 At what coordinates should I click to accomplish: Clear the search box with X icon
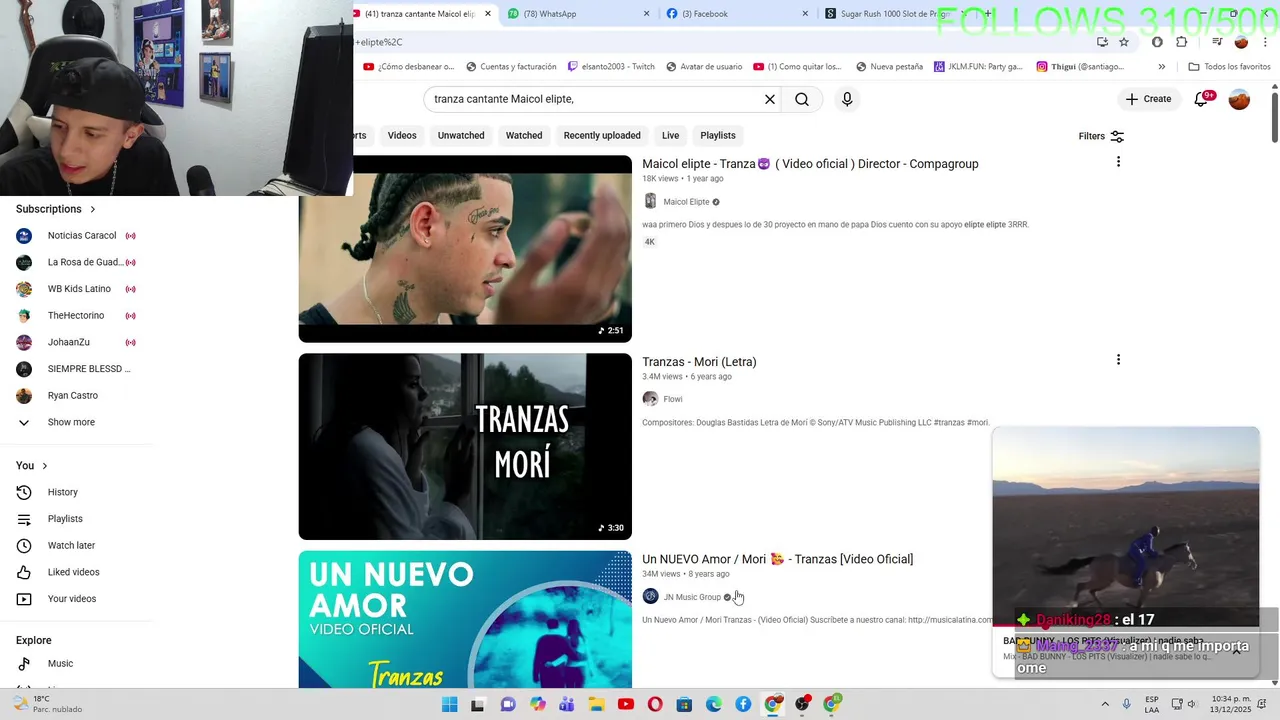coord(770,99)
